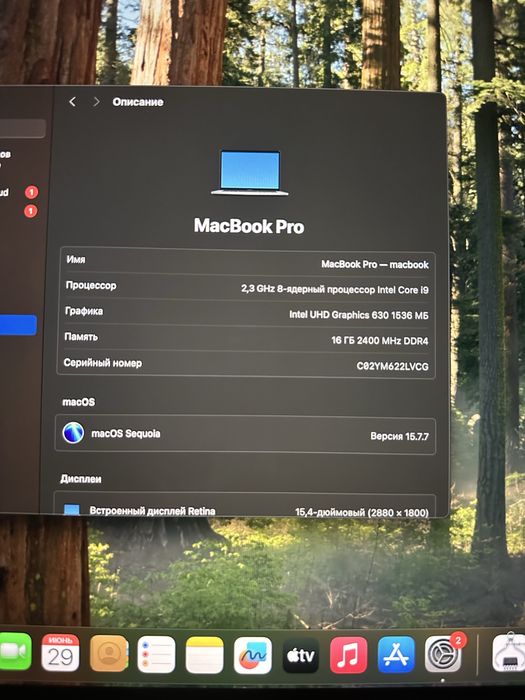Go back with the left chevron

click(x=72, y=102)
